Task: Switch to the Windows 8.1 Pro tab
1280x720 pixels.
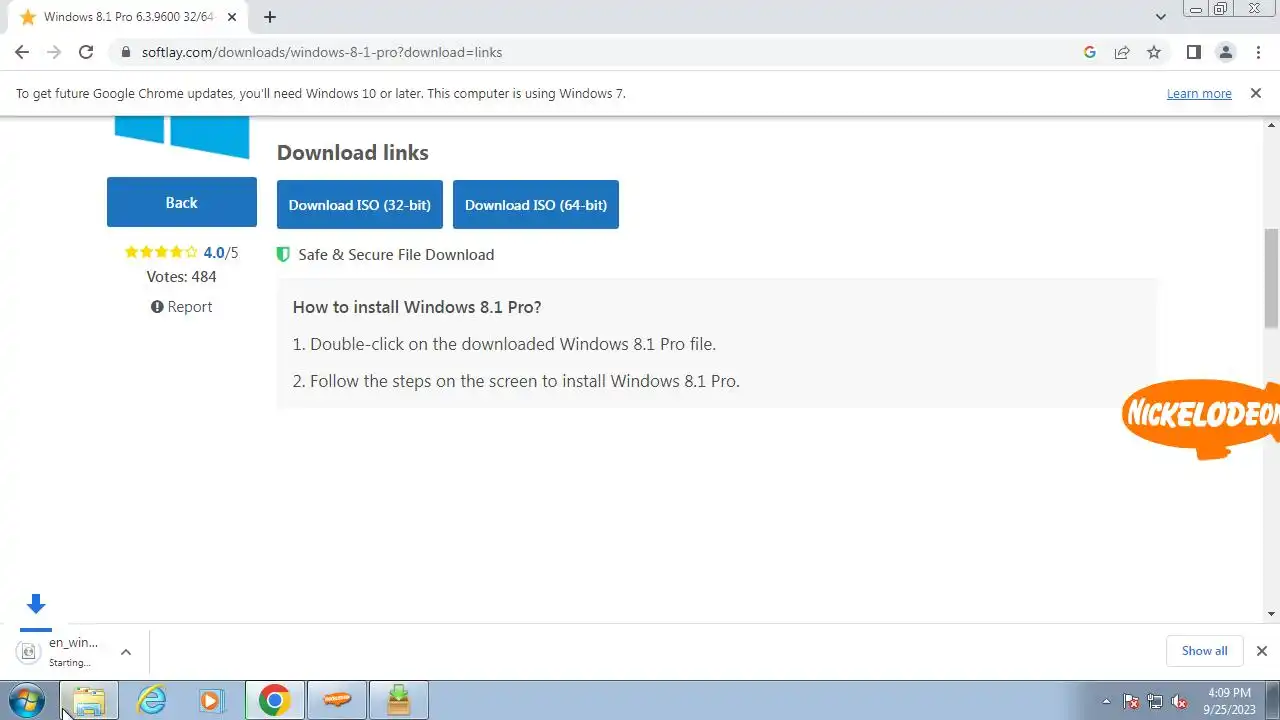Action: (x=128, y=17)
